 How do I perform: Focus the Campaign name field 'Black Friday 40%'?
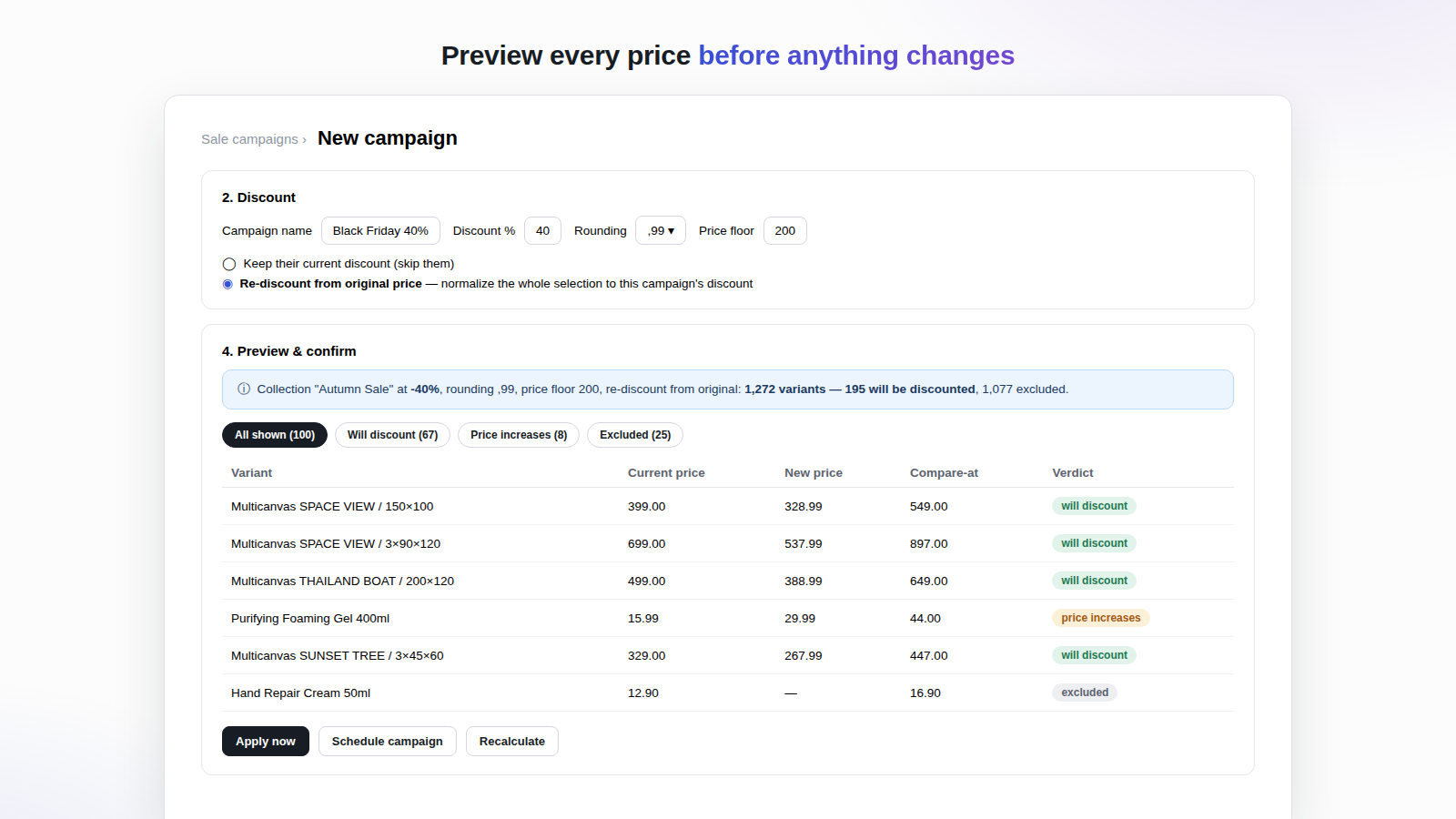tap(380, 231)
